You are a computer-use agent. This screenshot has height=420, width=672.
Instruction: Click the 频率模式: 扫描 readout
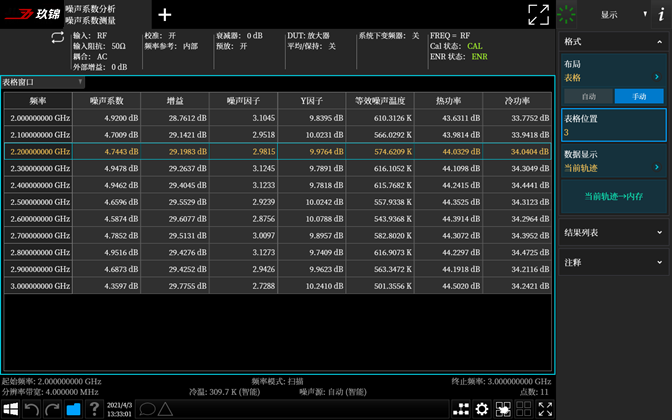tap(277, 381)
